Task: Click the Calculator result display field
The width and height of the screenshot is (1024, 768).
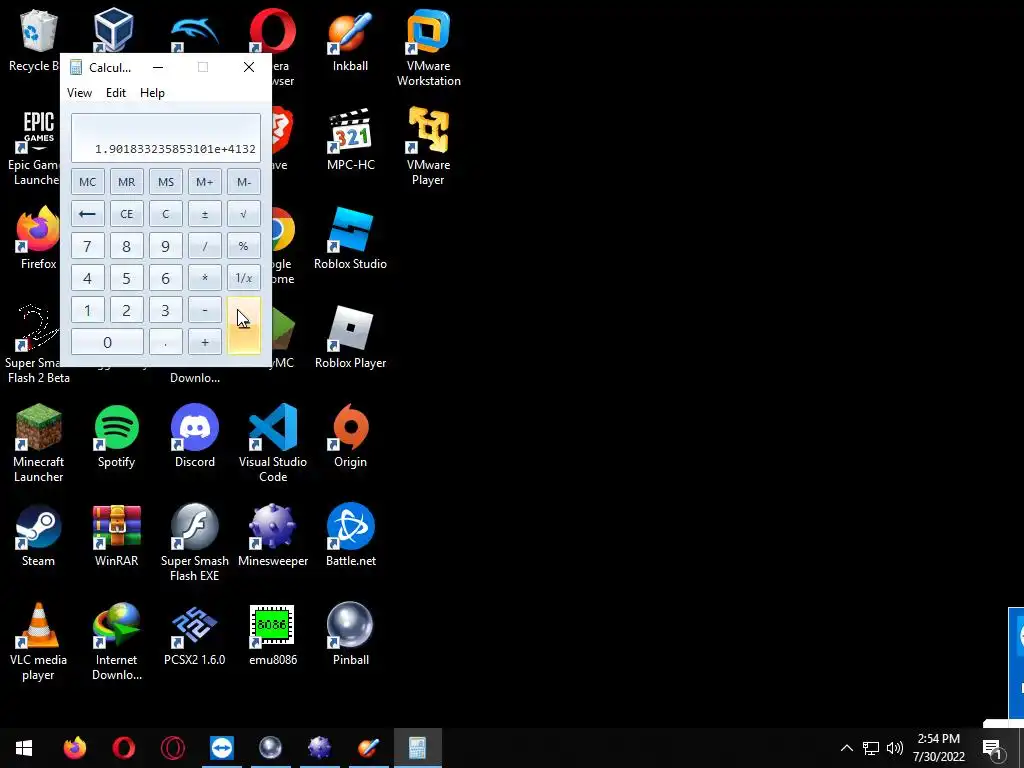Action: (166, 138)
